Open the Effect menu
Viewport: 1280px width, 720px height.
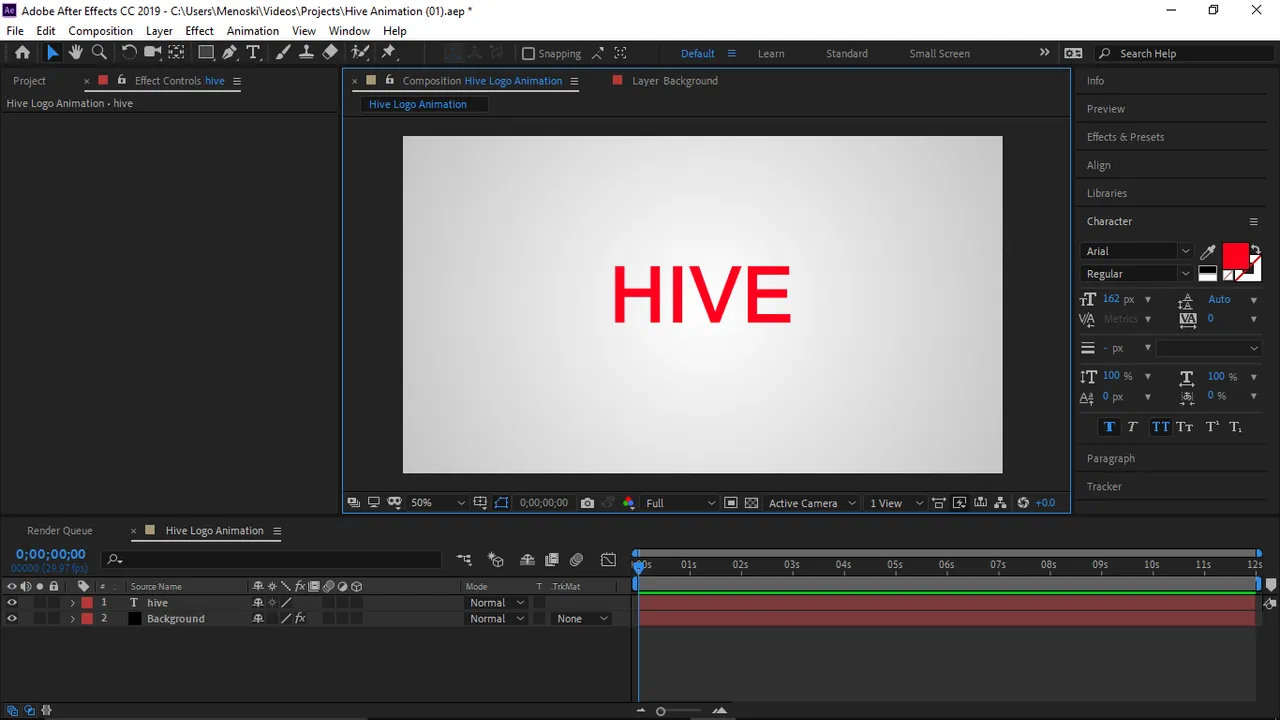(199, 31)
